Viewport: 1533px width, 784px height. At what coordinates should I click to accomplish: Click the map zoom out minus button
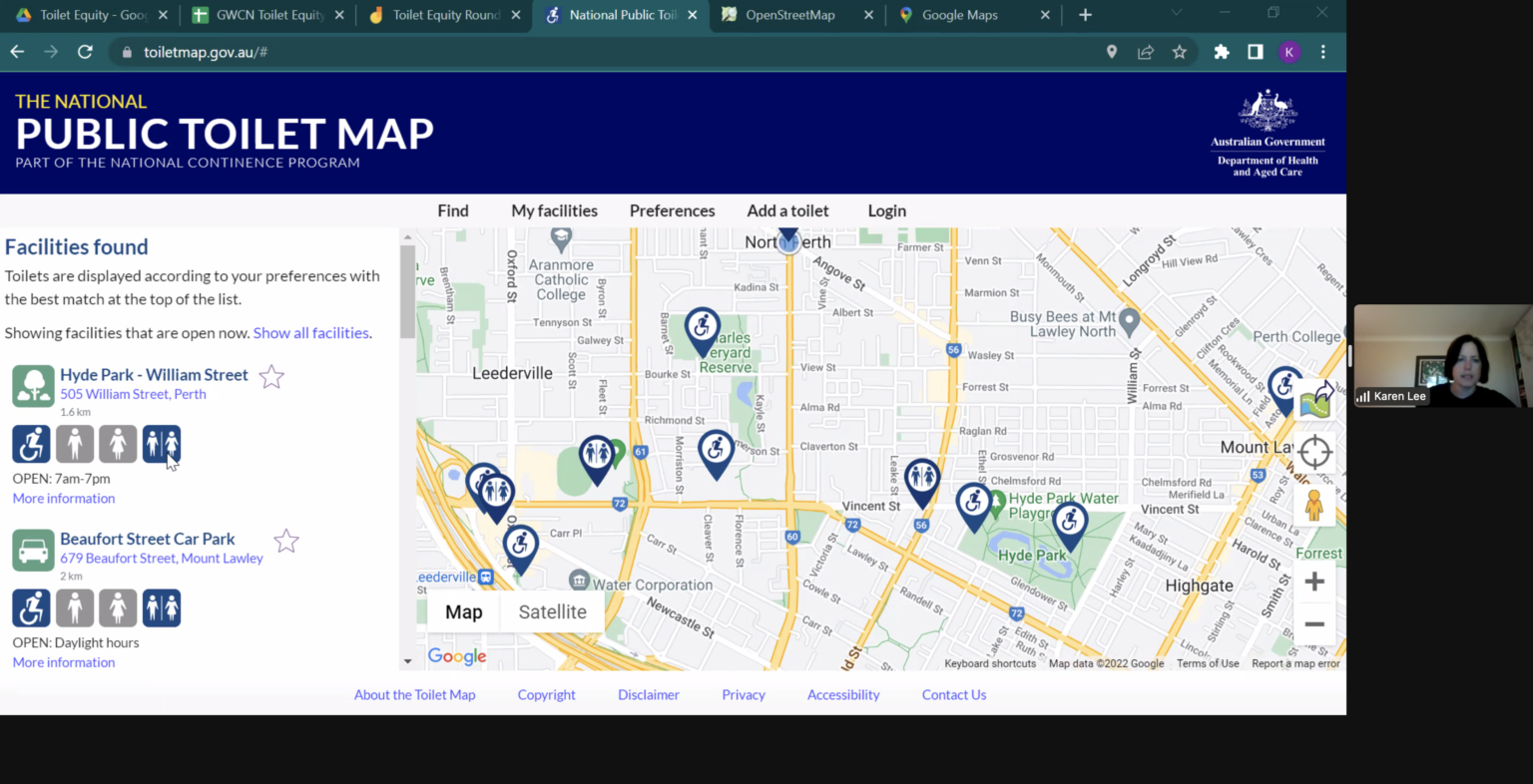[1314, 624]
